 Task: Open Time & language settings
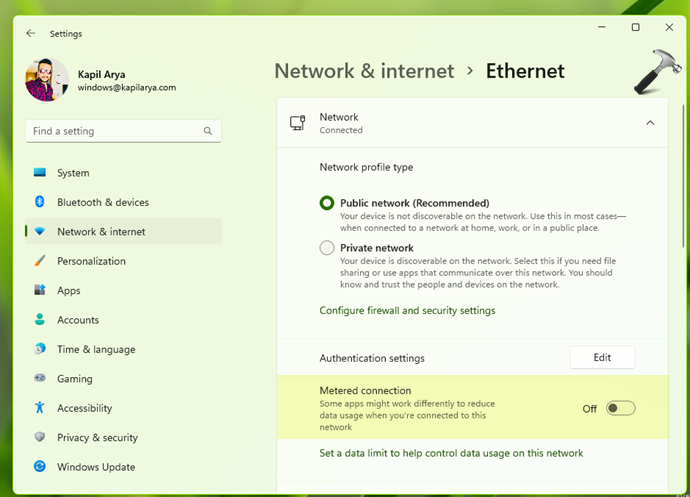(96, 349)
